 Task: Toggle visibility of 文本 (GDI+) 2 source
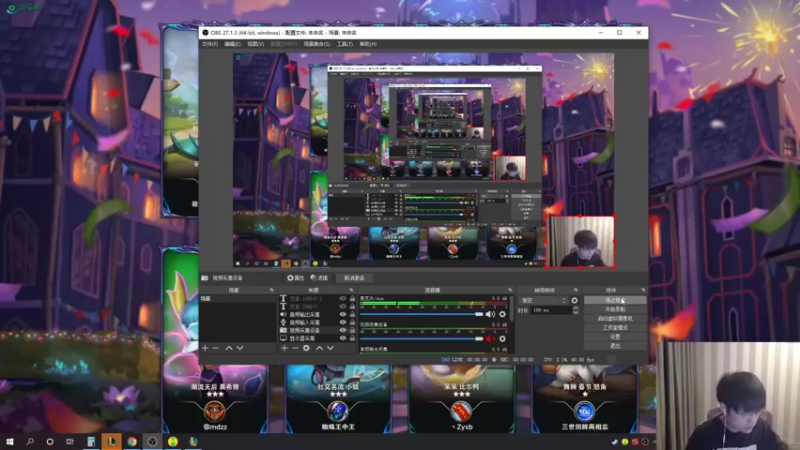343,298
